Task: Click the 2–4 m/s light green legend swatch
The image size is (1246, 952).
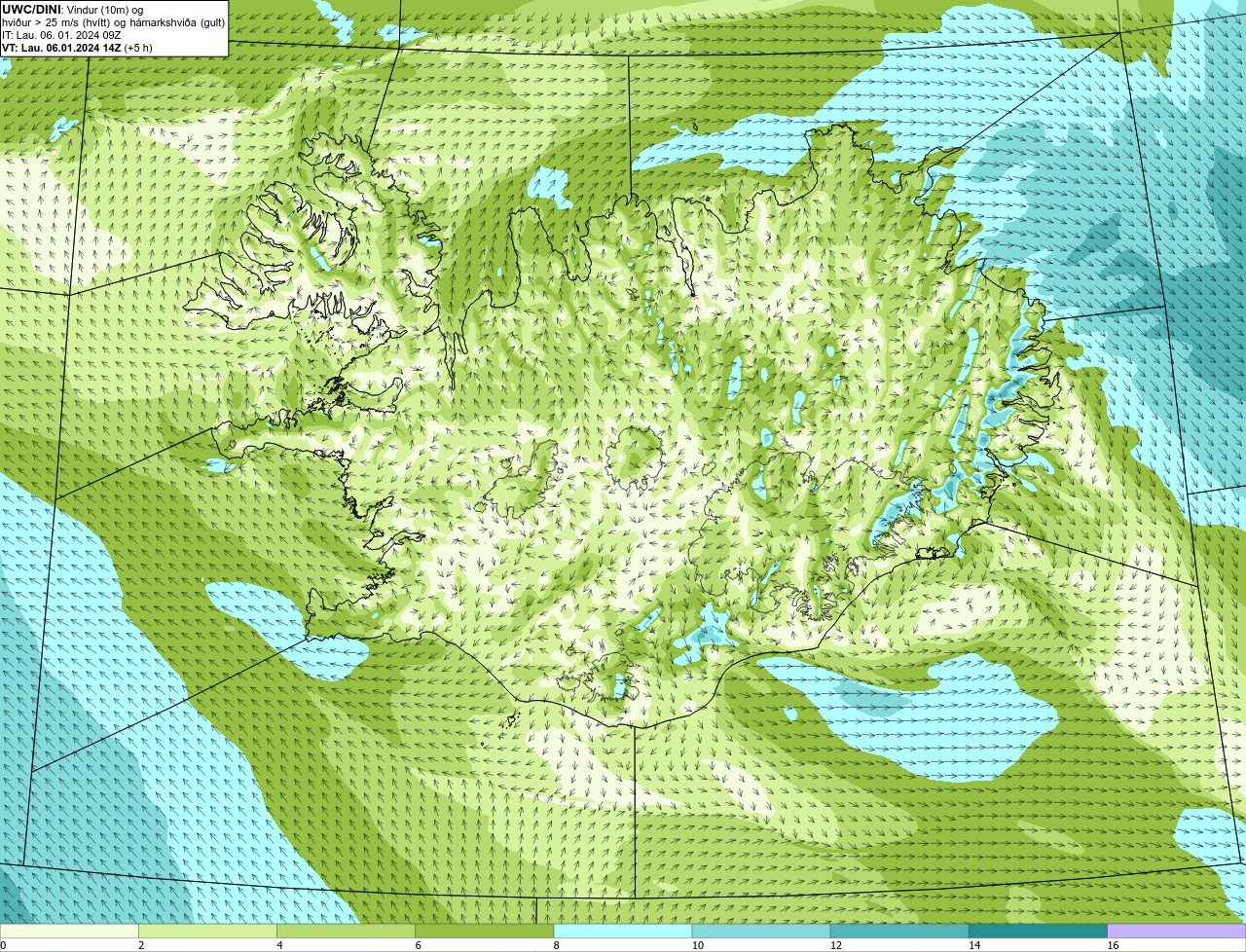Action: tap(207, 932)
